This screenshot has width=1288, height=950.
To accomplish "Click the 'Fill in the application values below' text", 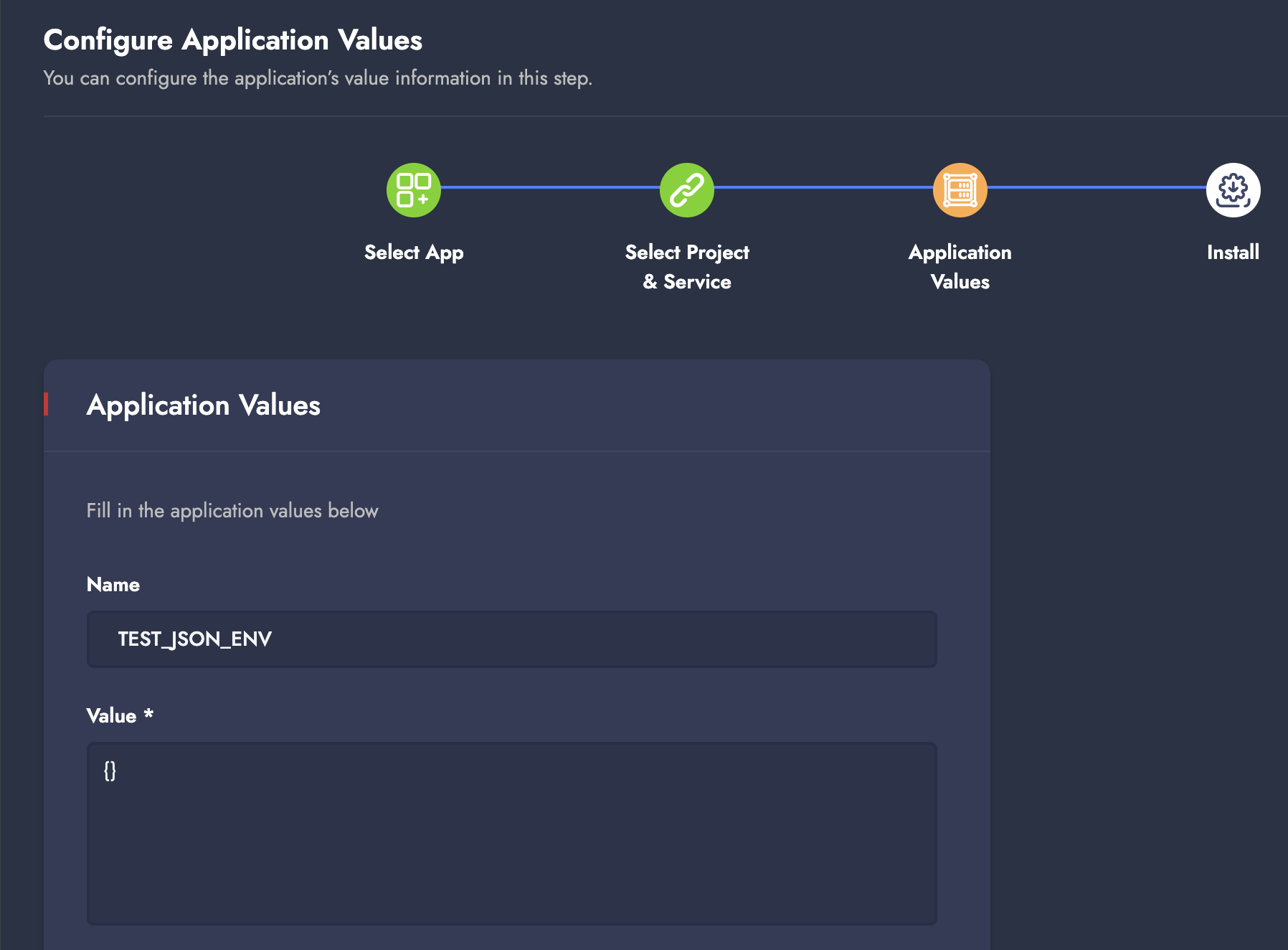I will click(x=232, y=511).
